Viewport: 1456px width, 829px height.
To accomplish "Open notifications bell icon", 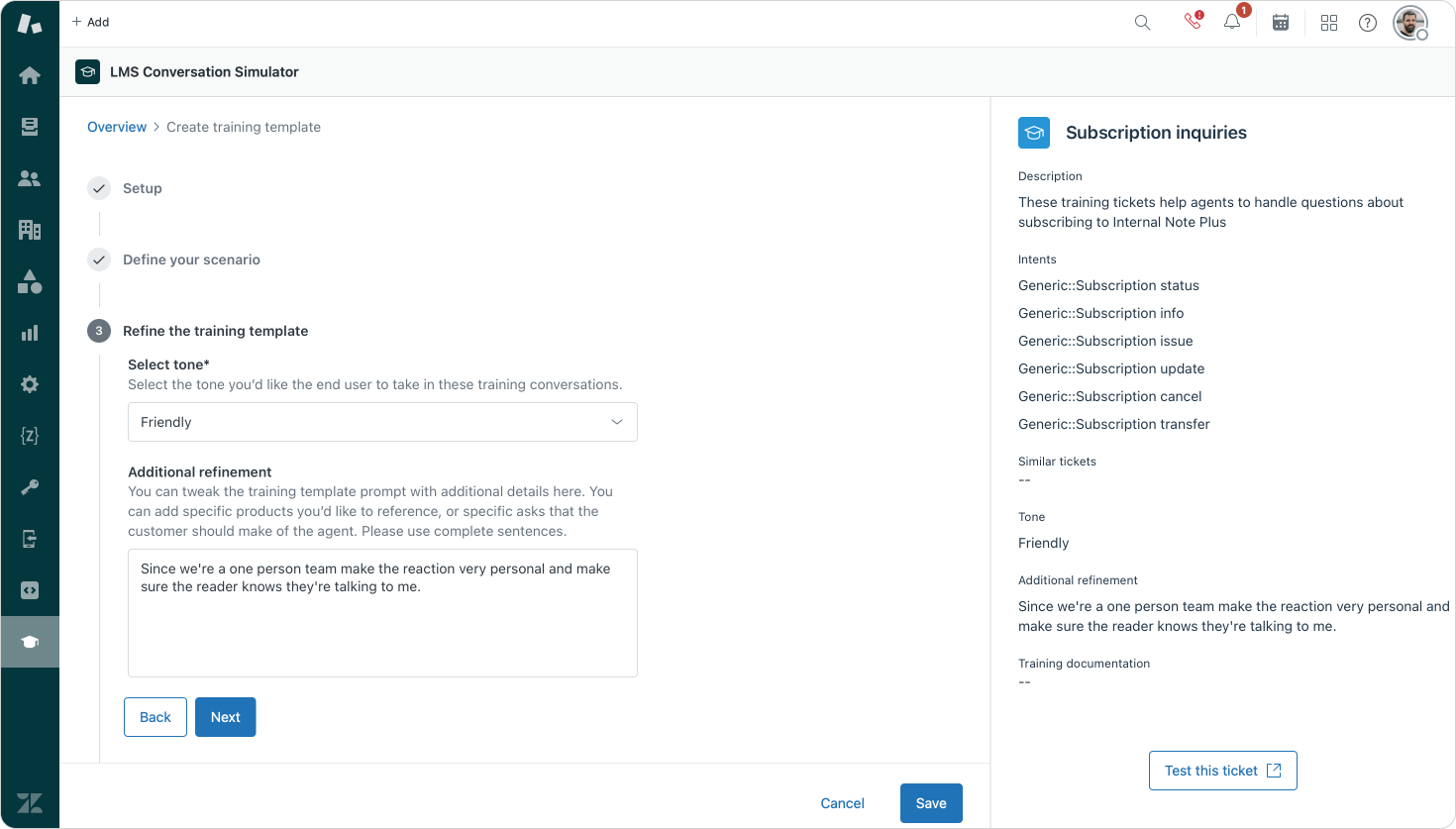I will [1232, 22].
